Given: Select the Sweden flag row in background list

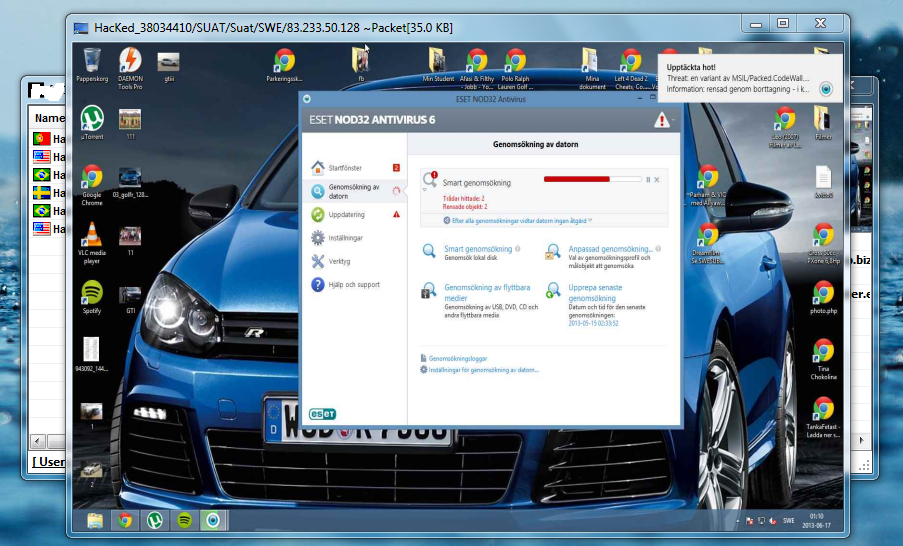Looking at the screenshot, I should coord(49,192).
